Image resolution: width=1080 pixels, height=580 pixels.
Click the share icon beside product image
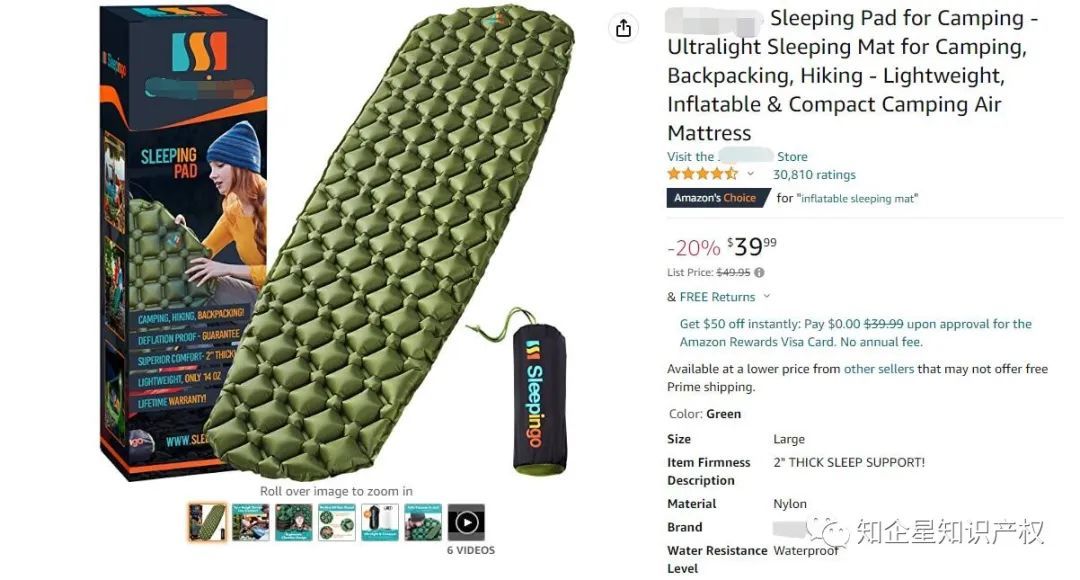[623, 28]
